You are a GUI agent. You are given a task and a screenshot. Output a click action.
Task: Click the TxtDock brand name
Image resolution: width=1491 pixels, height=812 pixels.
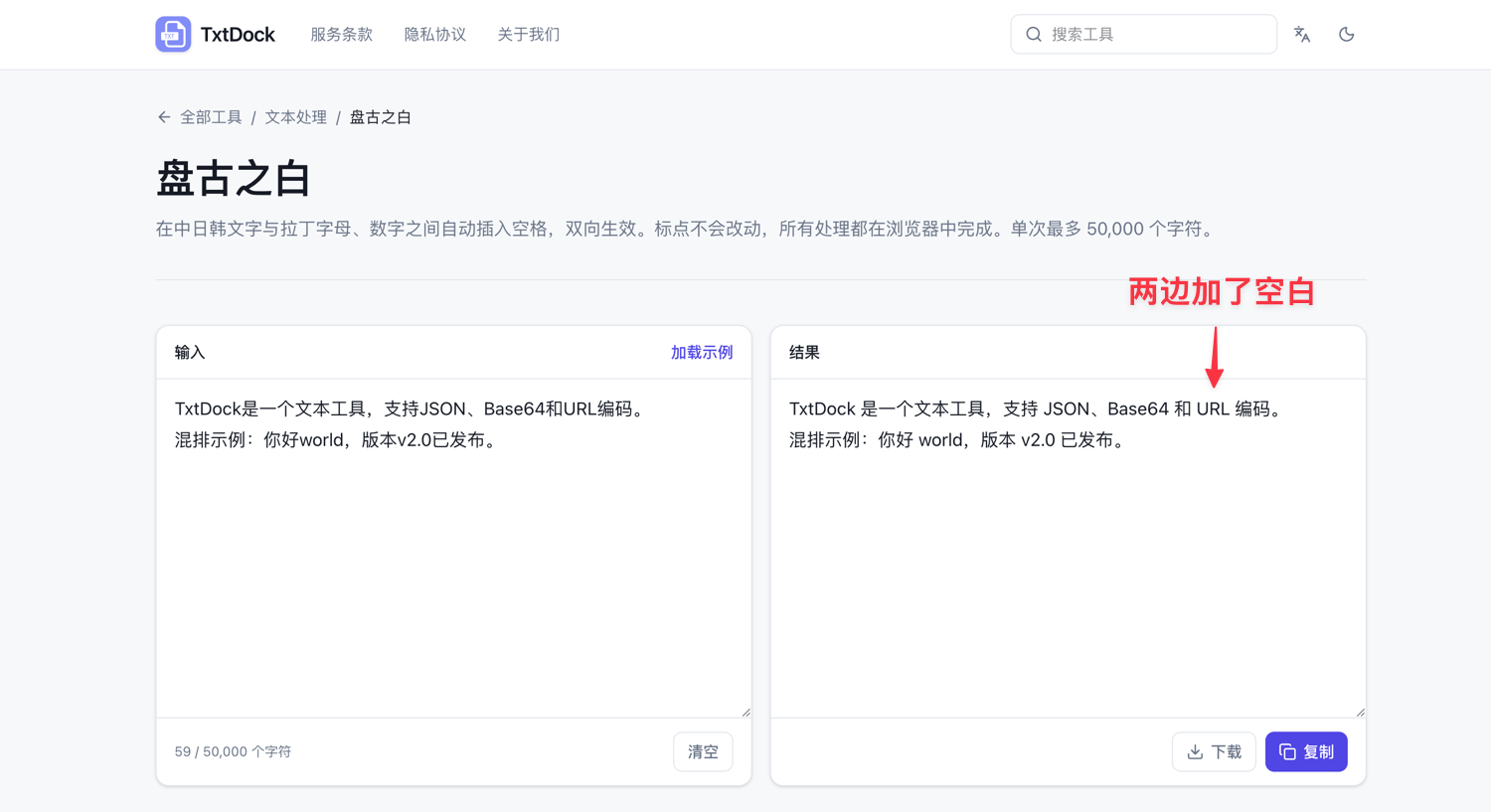tap(238, 35)
